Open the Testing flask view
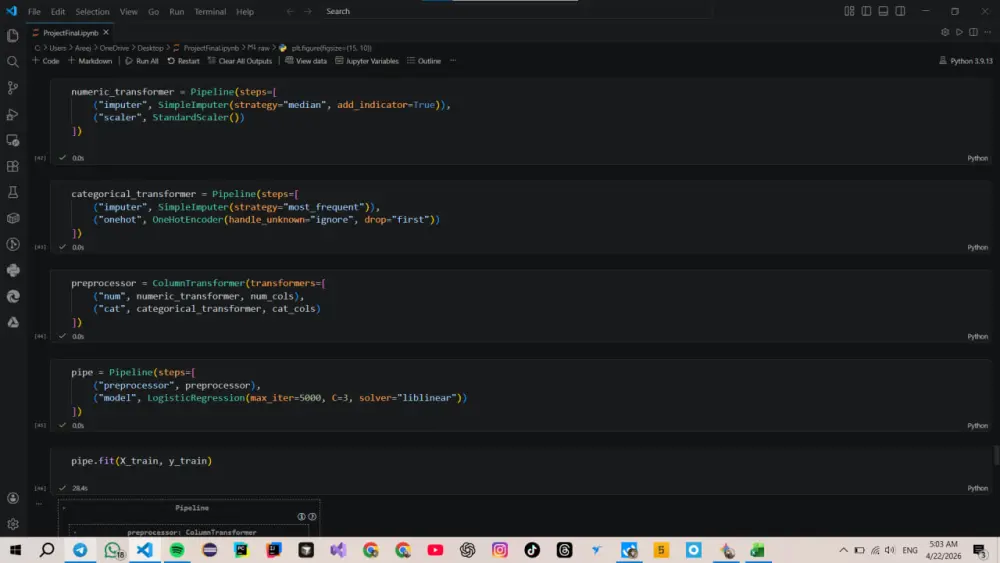 (13, 193)
